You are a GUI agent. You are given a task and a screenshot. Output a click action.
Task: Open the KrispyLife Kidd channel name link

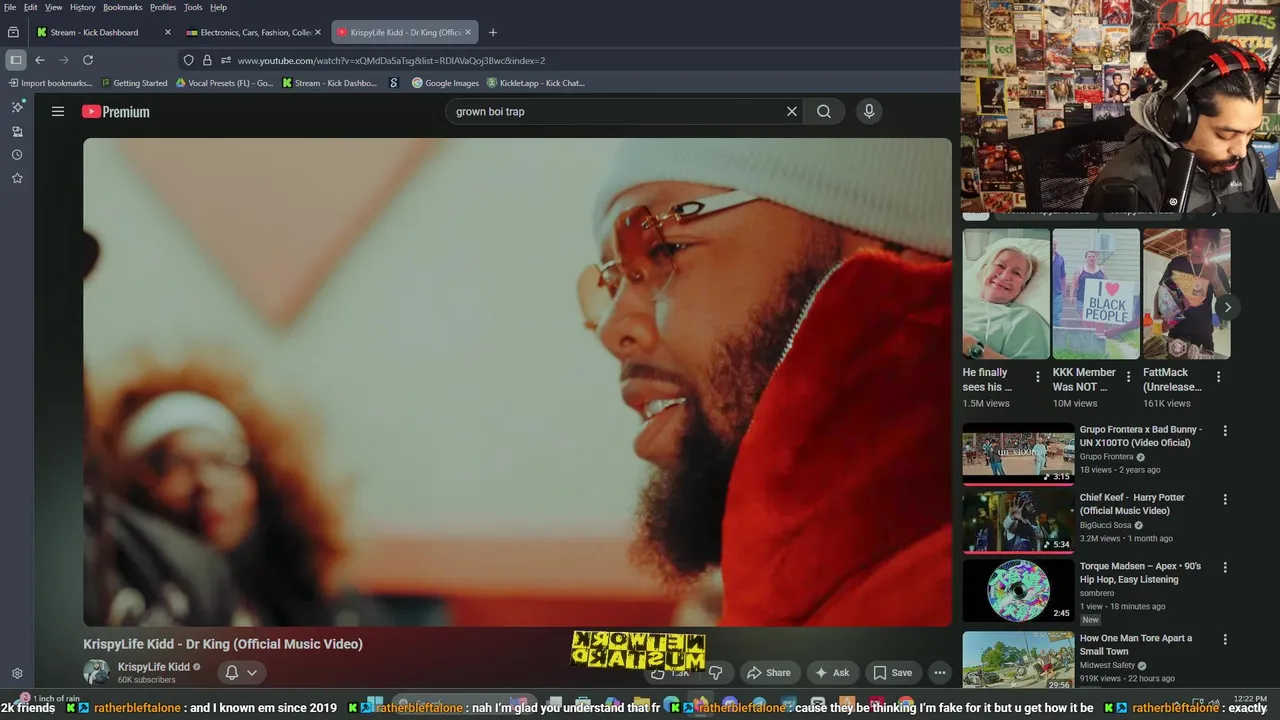[x=153, y=667]
